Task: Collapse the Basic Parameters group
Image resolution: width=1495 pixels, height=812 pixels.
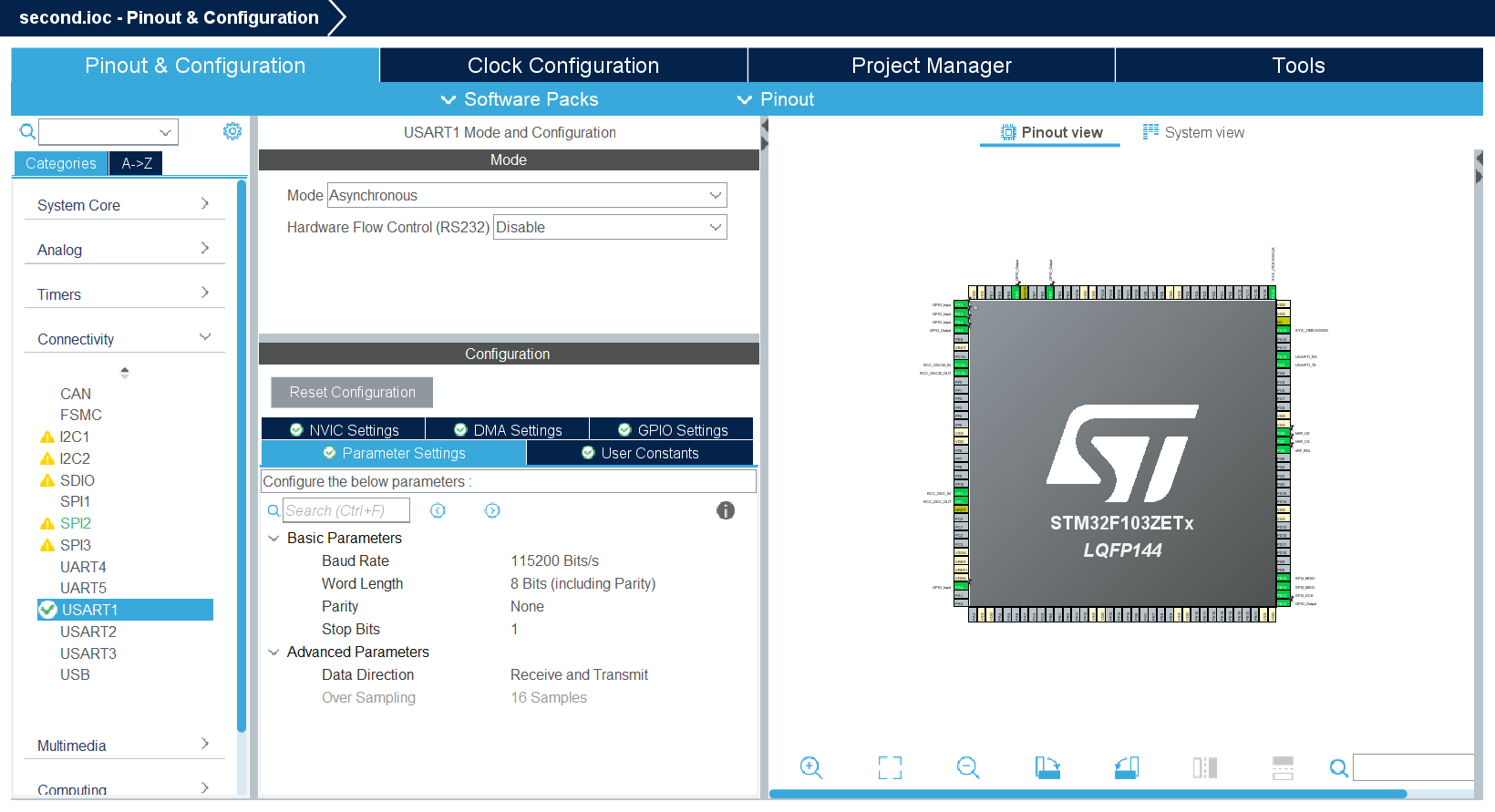Action: pos(273,538)
